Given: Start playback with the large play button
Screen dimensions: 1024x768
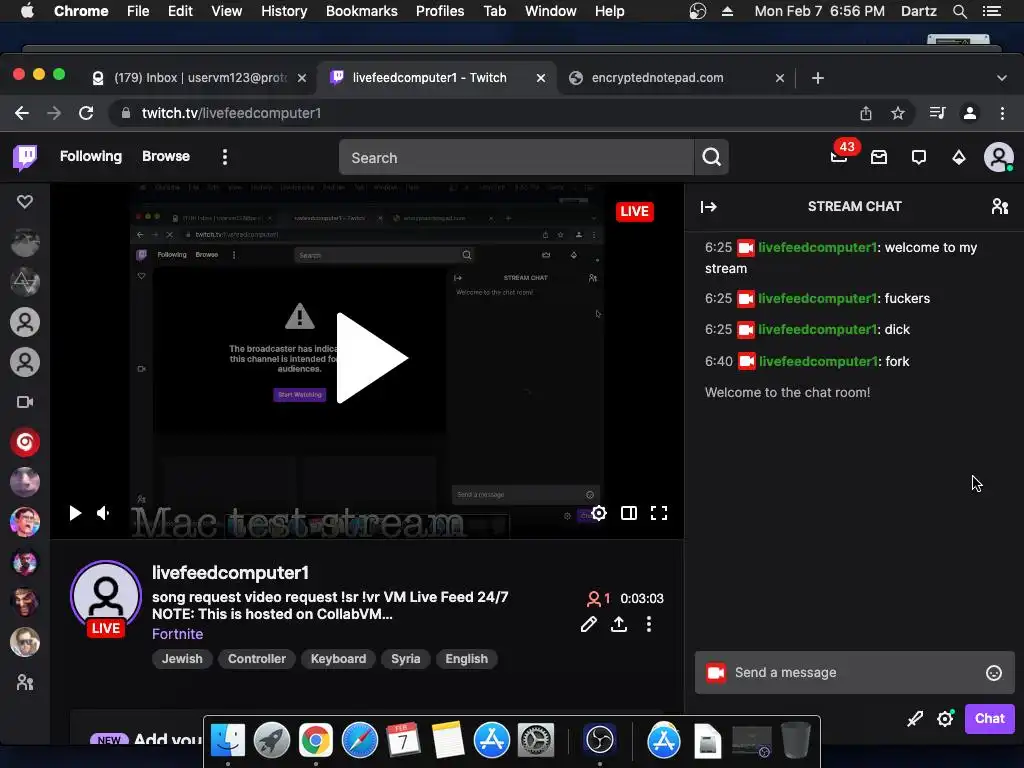Looking at the screenshot, I should click(372, 358).
